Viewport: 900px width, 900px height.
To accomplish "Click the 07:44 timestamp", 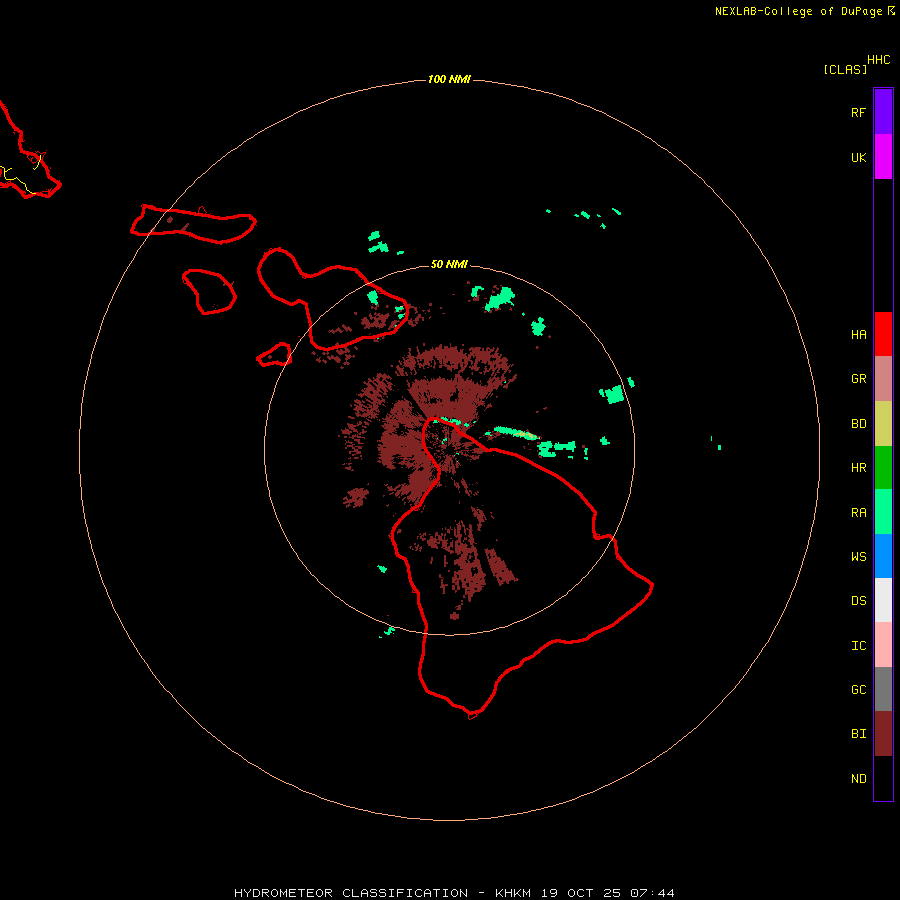I will pyautogui.click(x=652, y=893).
